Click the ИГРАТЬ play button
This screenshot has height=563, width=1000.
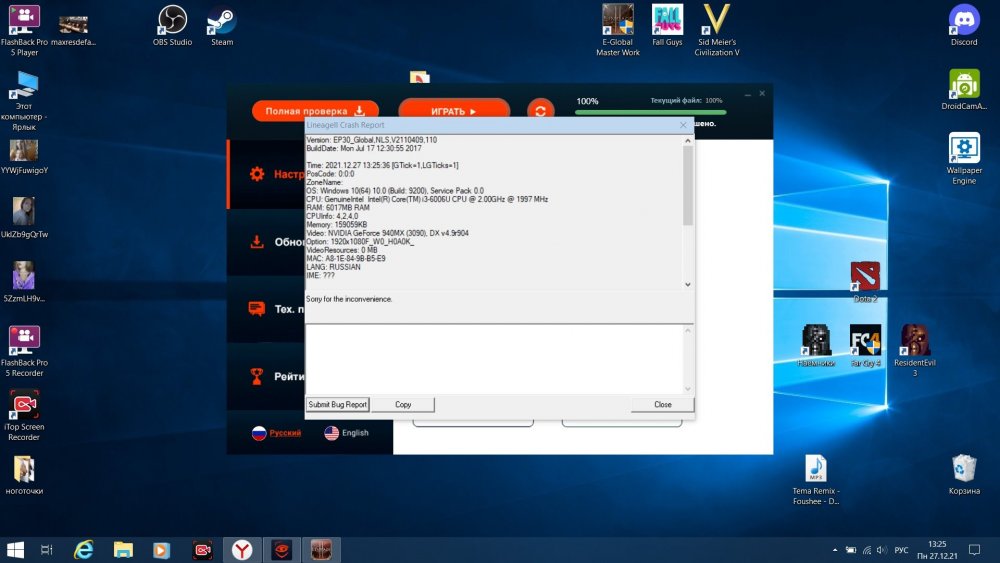453,111
